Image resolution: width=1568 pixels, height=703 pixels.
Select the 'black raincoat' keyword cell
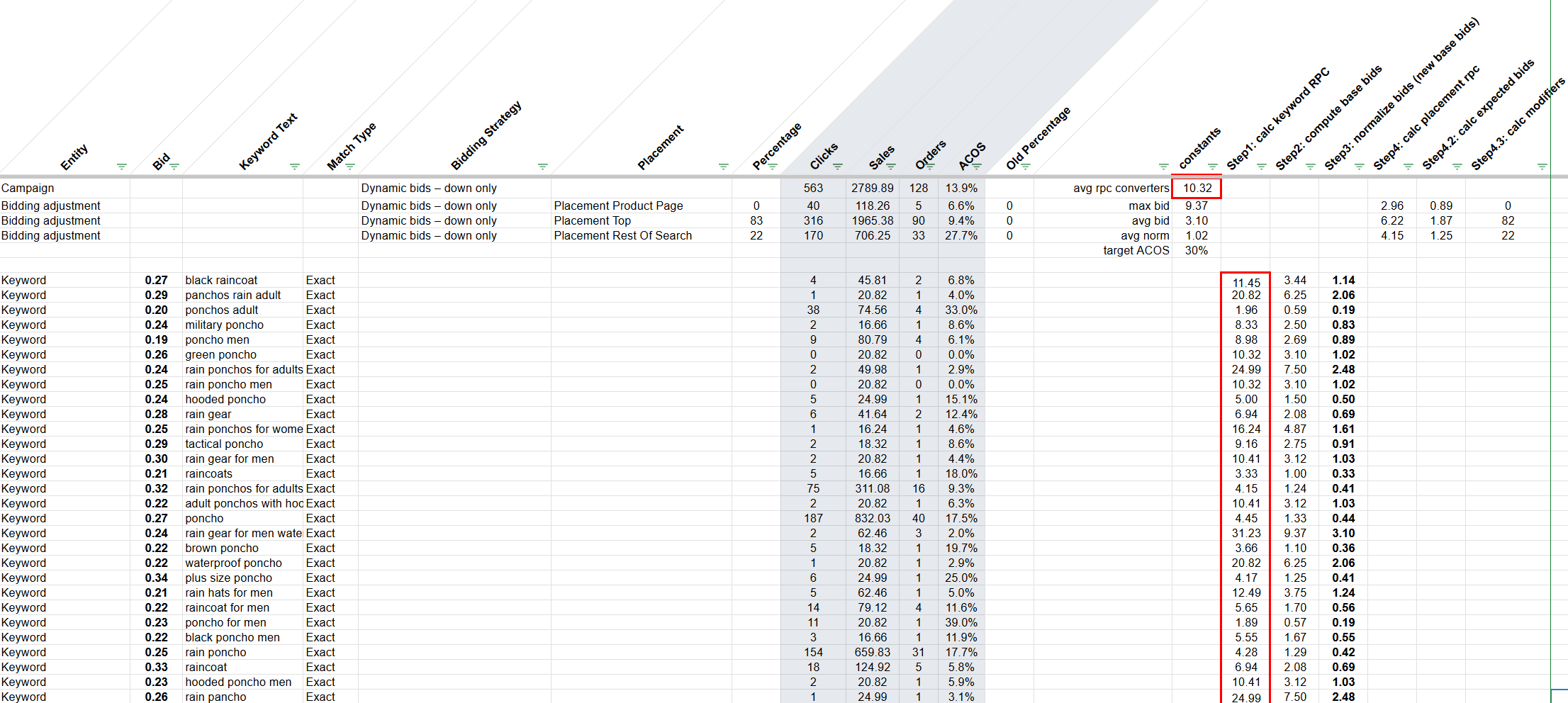(243, 280)
